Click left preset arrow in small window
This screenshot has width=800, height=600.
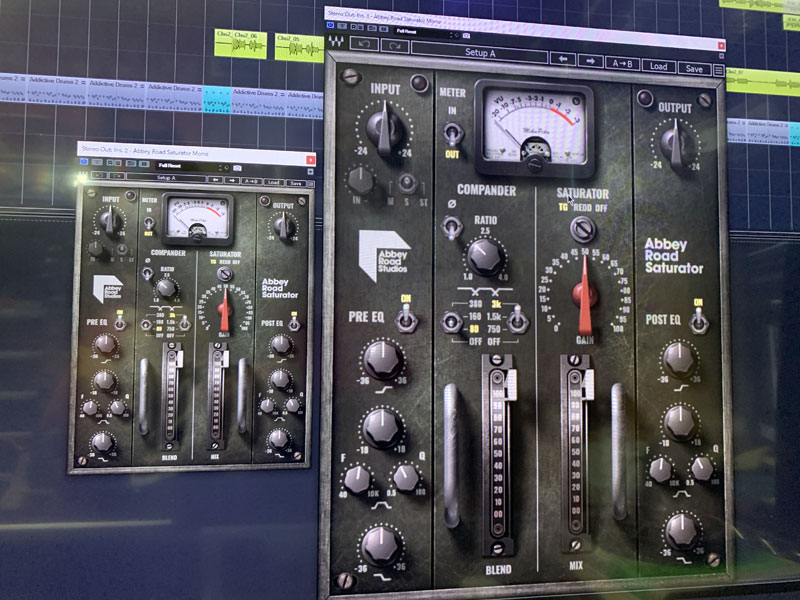pyautogui.click(x=215, y=180)
